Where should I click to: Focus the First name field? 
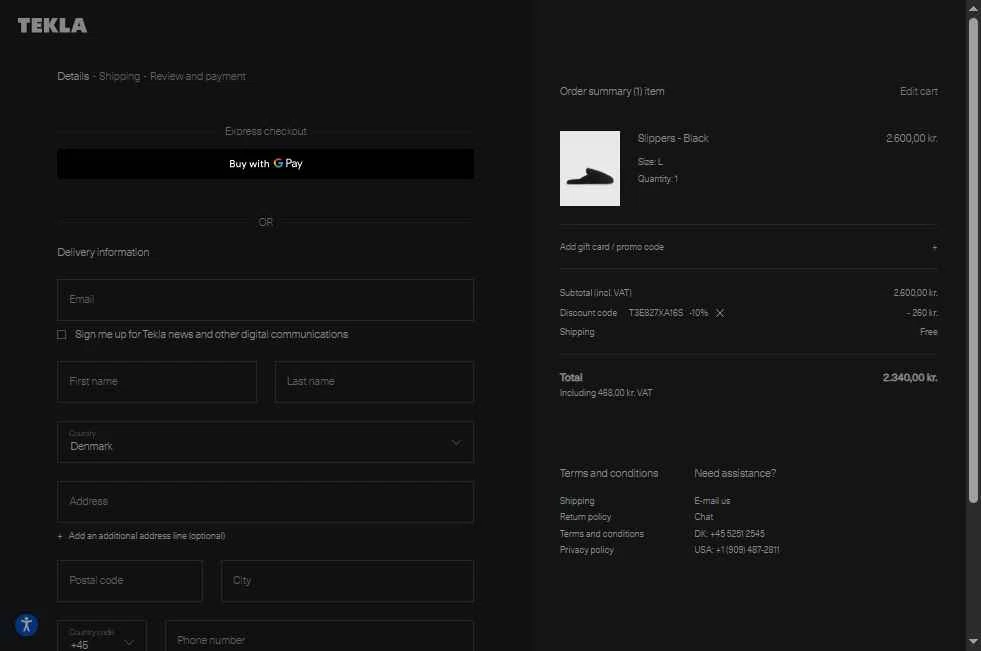click(x=157, y=381)
